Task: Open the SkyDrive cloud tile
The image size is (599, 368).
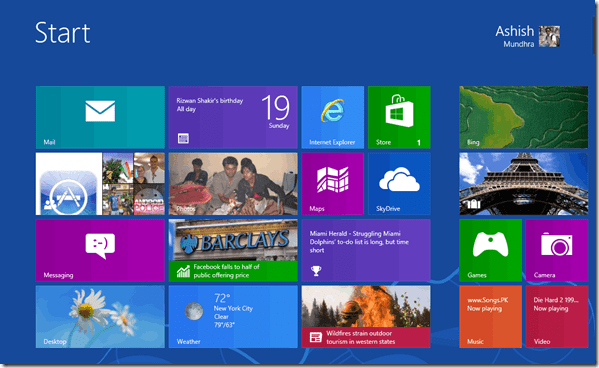Action: pos(399,183)
